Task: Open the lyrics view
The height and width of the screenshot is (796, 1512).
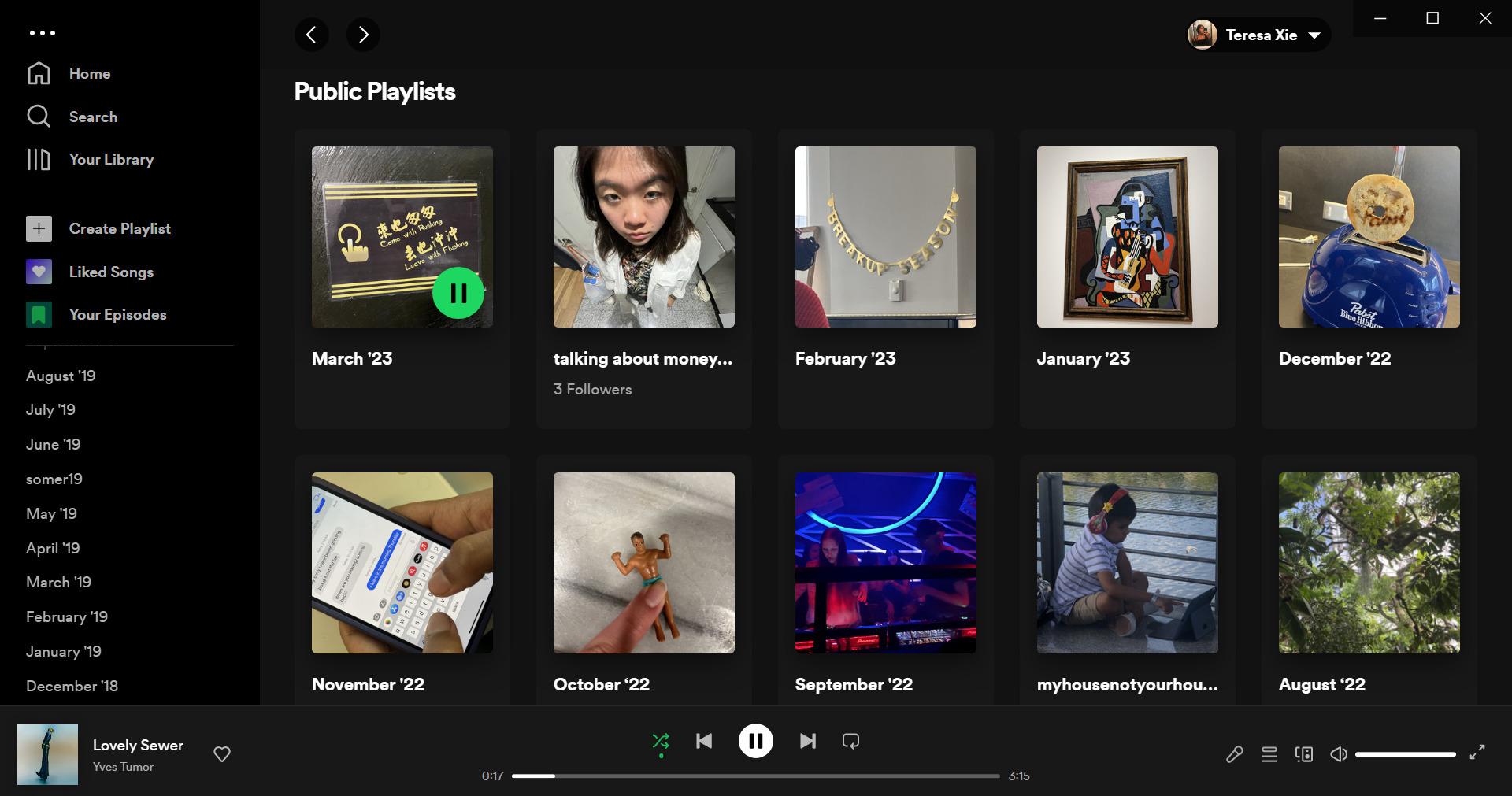Action: pos(1234,753)
